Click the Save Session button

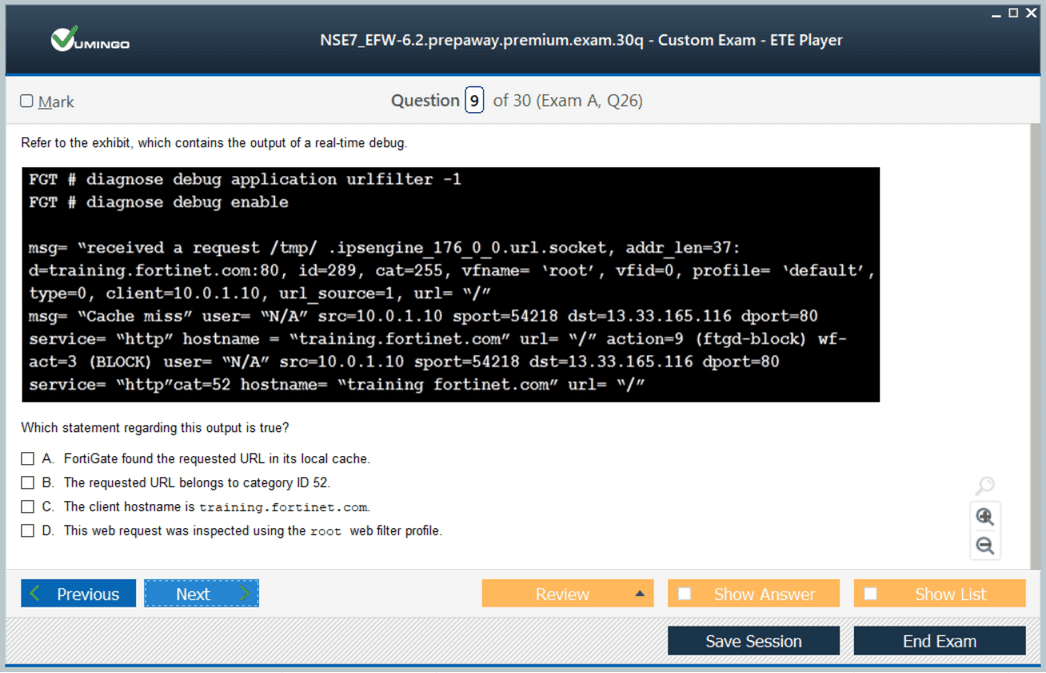pyautogui.click(x=754, y=641)
